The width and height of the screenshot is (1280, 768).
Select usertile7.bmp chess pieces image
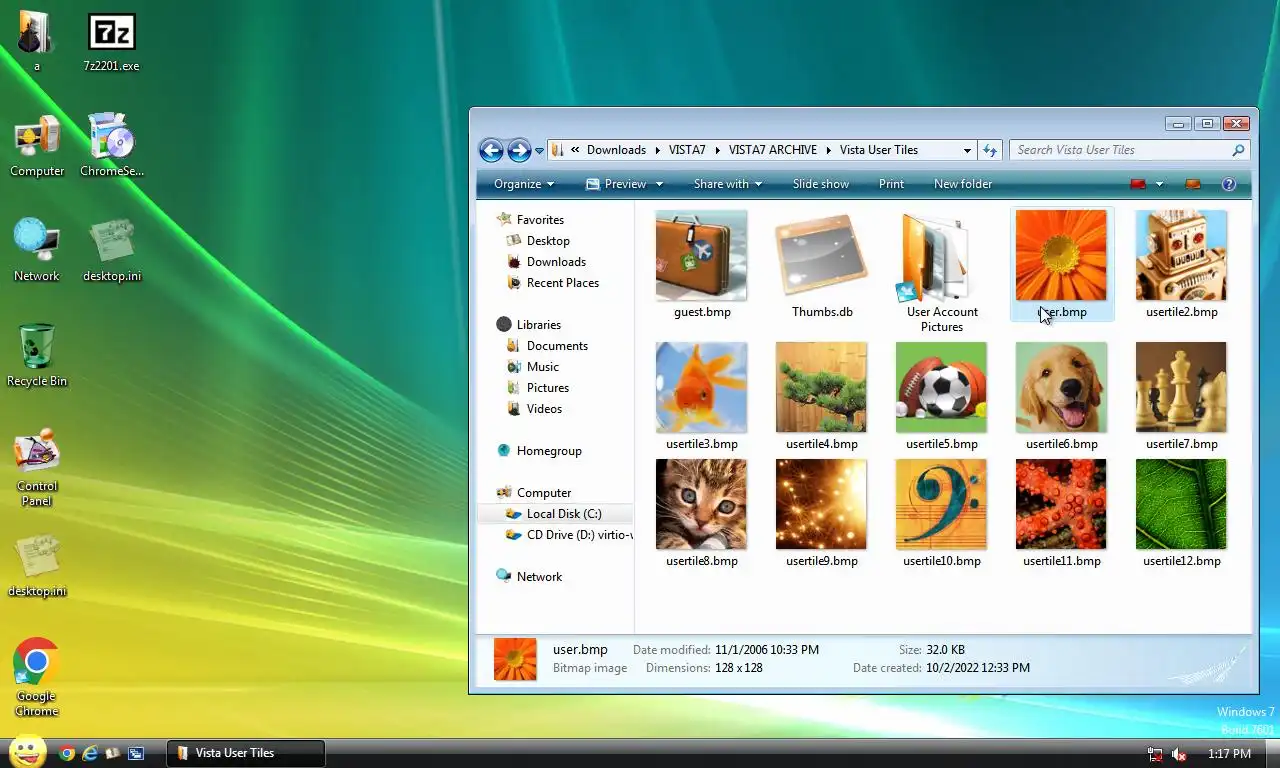click(1181, 387)
